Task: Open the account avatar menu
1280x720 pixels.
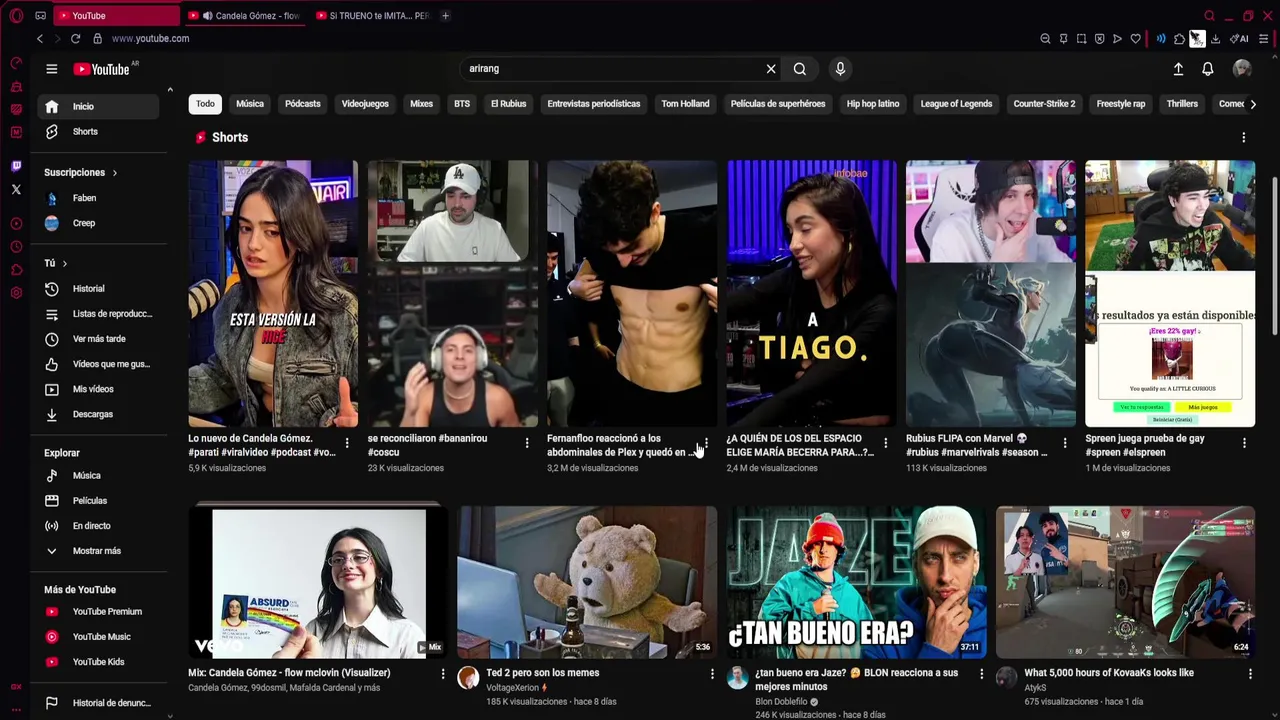Action: click(x=1242, y=69)
